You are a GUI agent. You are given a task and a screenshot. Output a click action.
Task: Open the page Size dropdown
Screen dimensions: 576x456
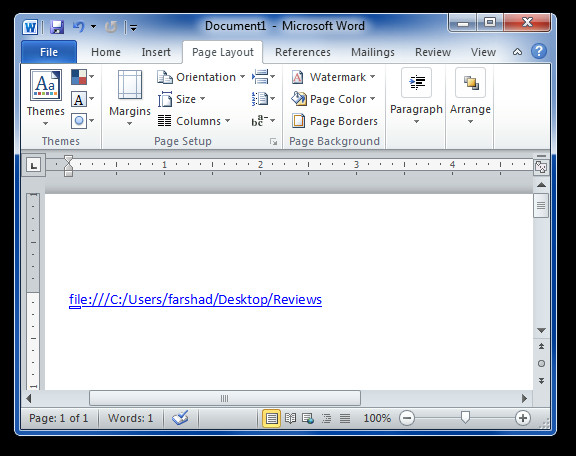181,99
